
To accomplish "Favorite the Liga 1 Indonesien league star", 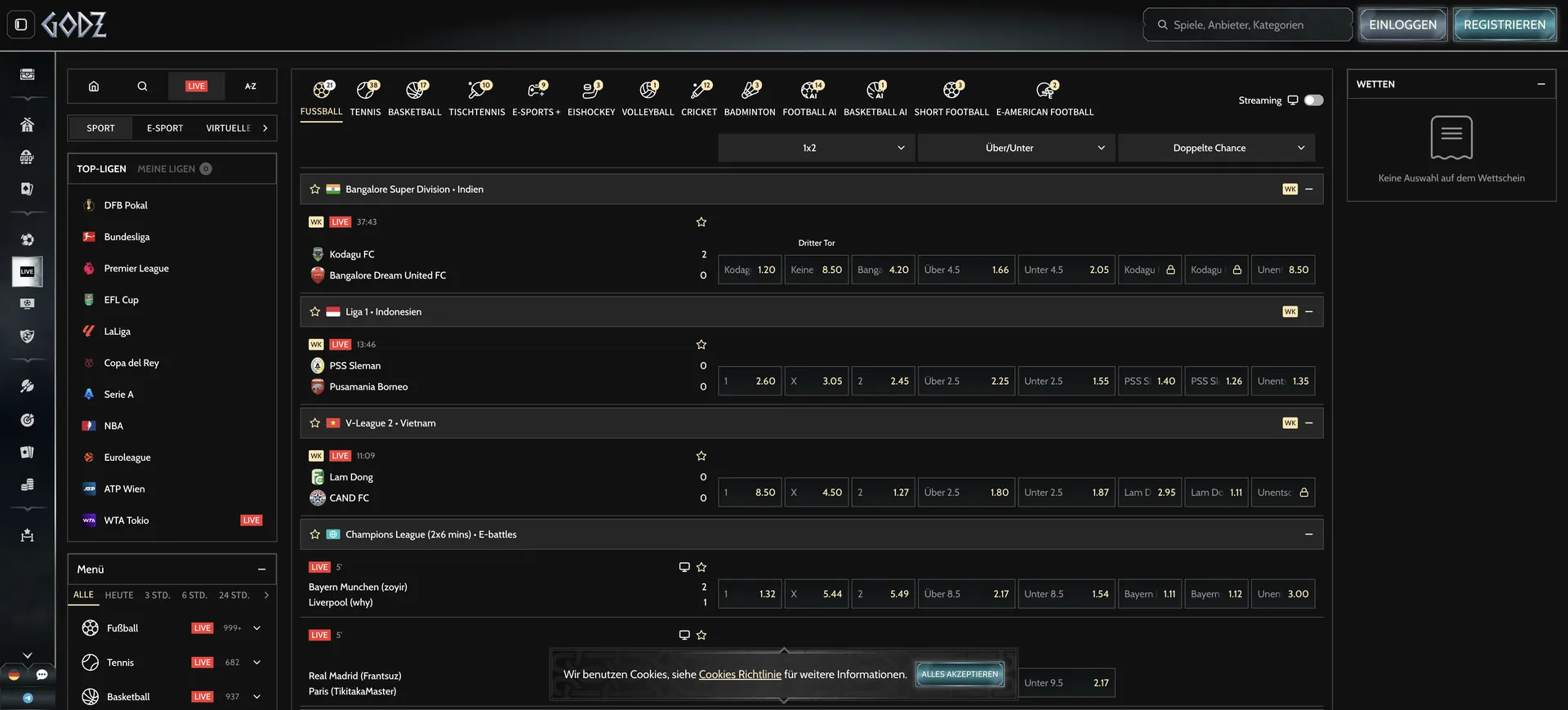I will (315, 311).
